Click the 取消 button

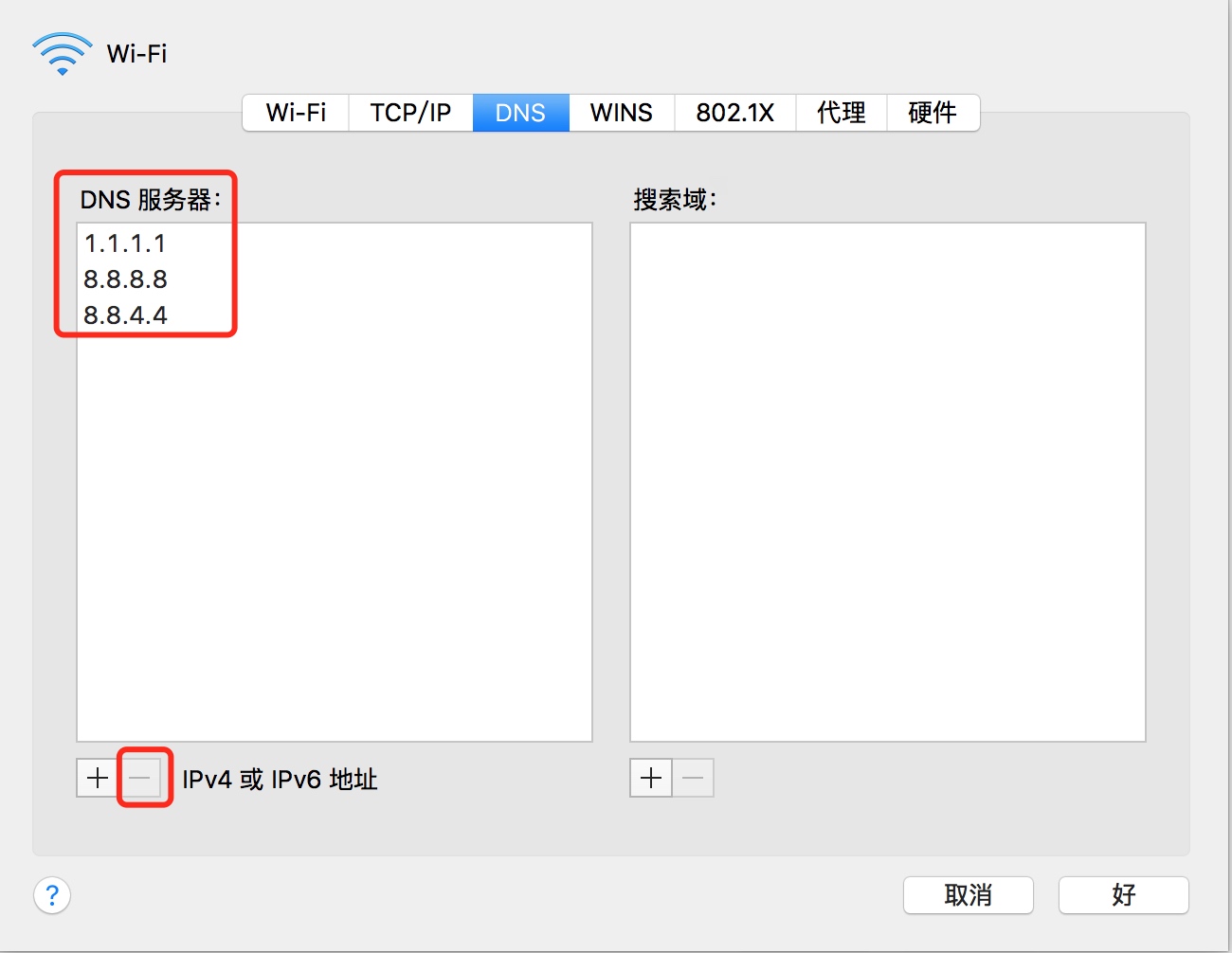pyautogui.click(x=968, y=895)
